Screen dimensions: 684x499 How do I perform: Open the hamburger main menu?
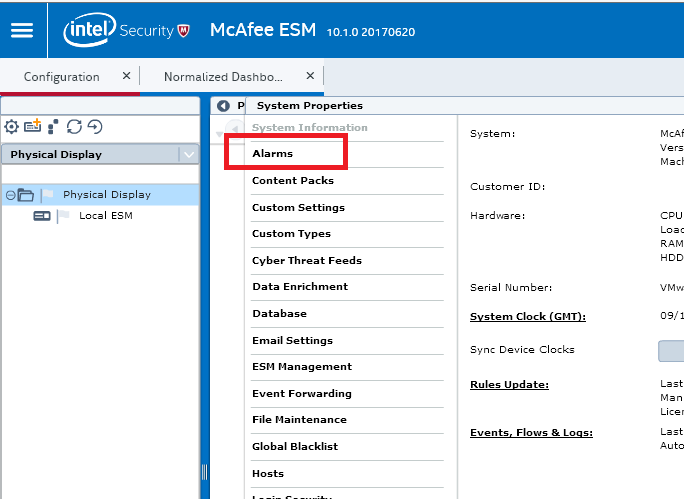(x=22, y=30)
